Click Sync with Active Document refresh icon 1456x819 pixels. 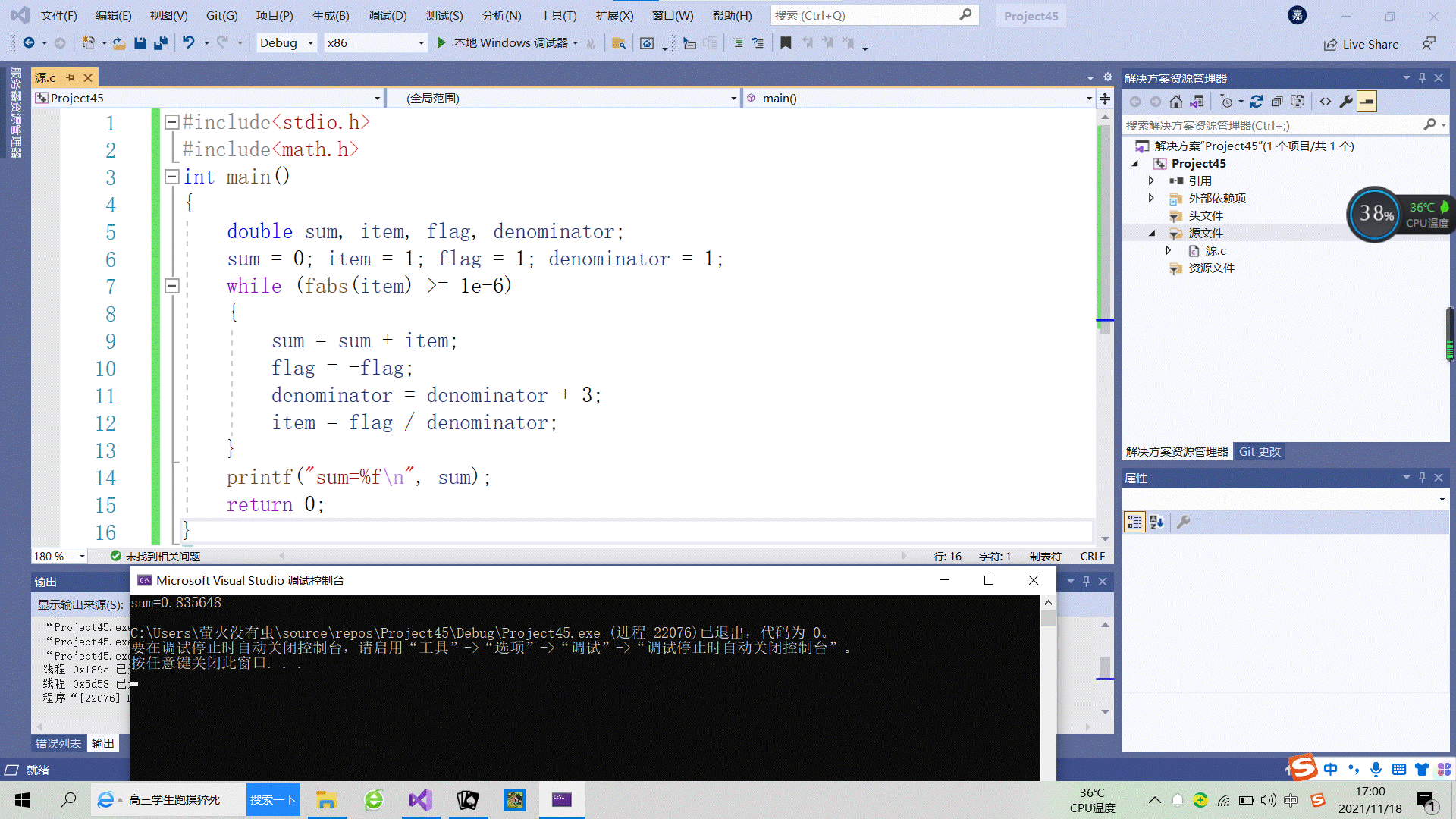pyautogui.click(x=1257, y=102)
